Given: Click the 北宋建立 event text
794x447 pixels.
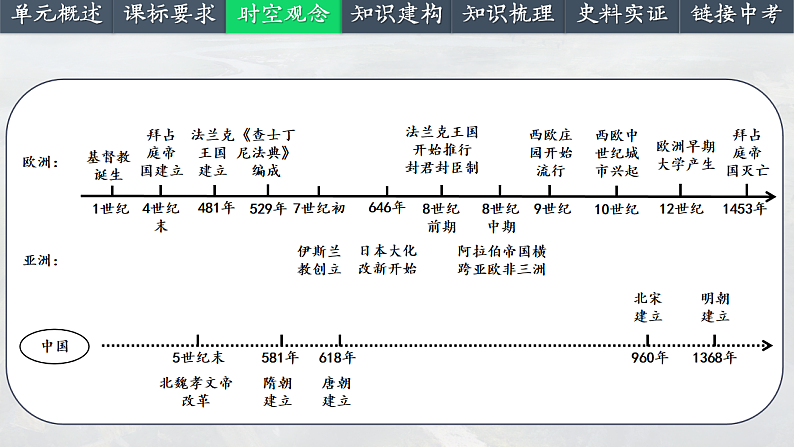Looking at the screenshot, I should (x=648, y=307).
